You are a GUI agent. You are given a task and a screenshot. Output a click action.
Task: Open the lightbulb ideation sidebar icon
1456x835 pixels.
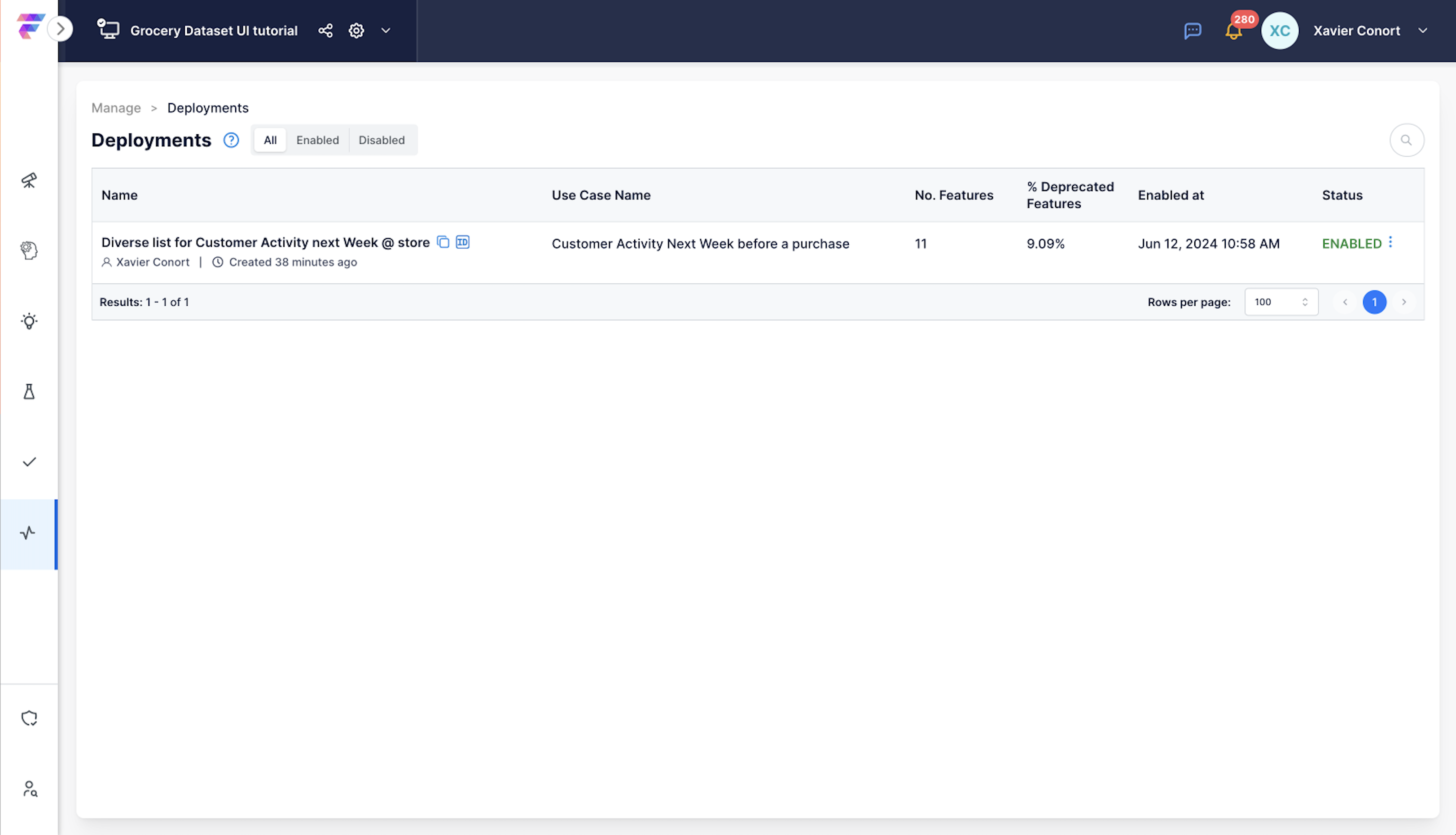pyautogui.click(x=29, y=321)
